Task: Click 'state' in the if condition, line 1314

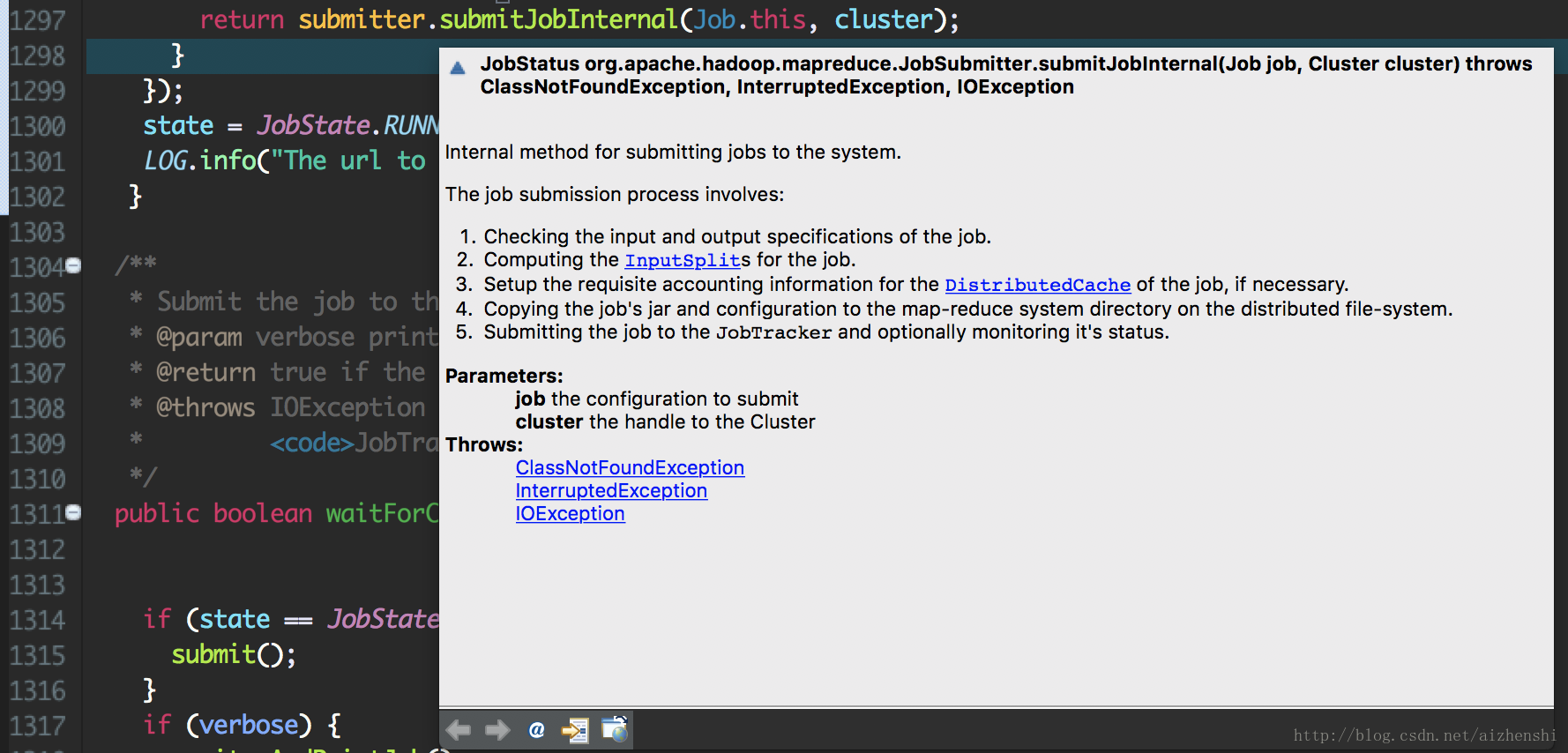Action: click(235, 619)
